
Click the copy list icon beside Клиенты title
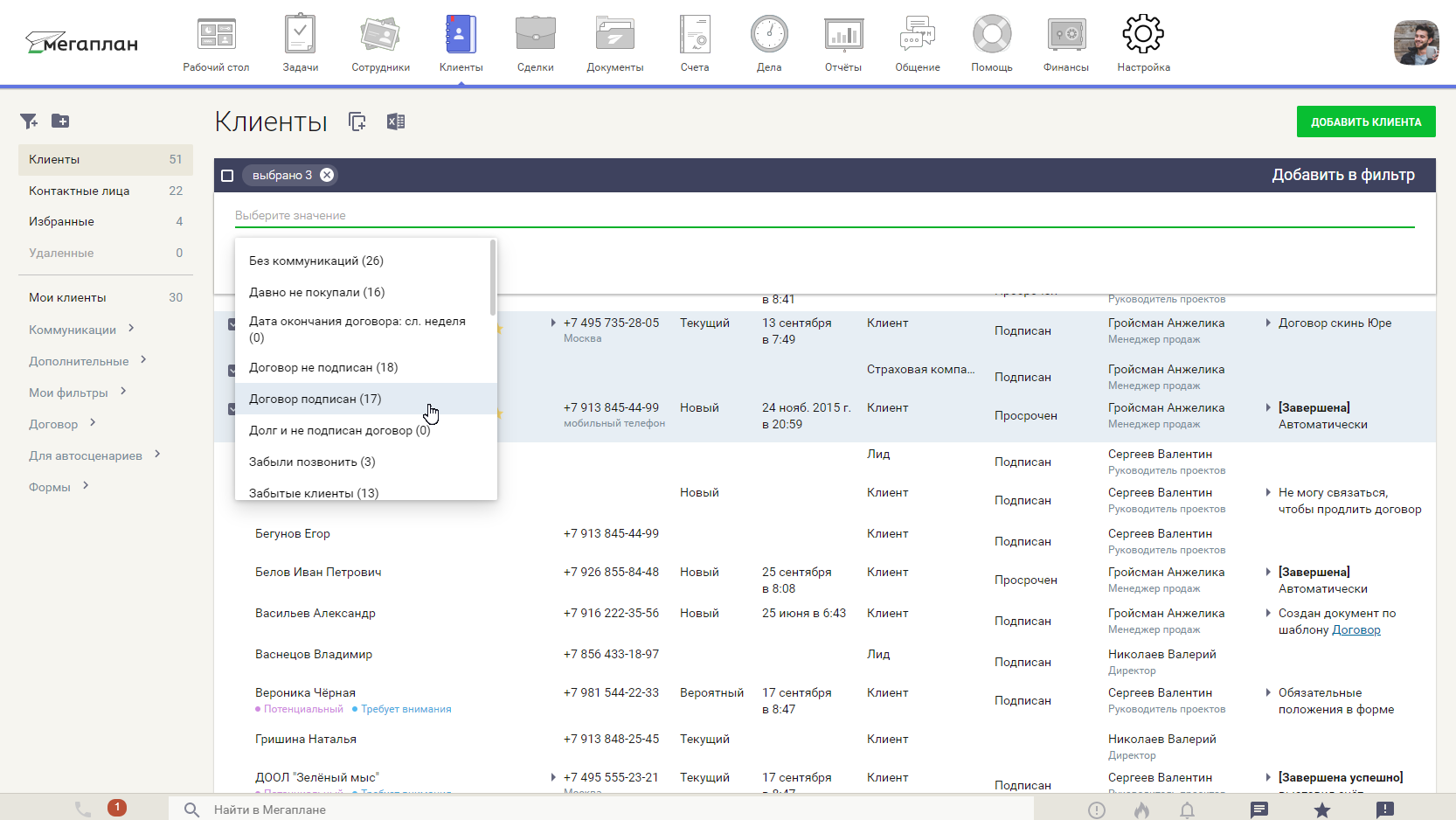coord(357,122)
